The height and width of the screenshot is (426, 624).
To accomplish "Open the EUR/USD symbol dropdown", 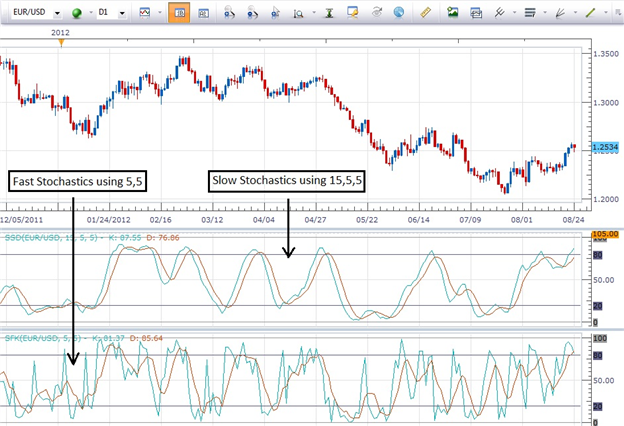I will [57, 13].
